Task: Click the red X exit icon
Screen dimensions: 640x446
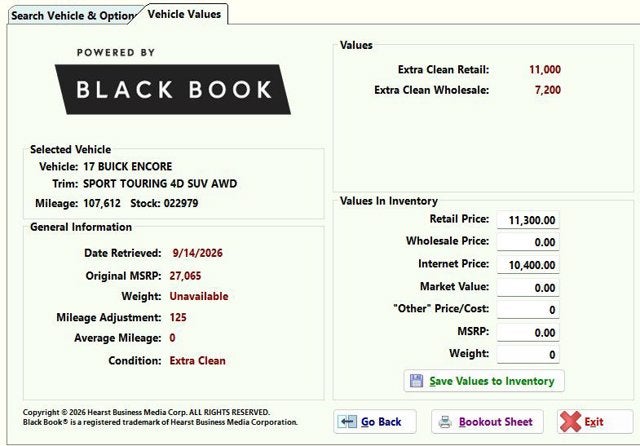Action: tap(570, 422)
